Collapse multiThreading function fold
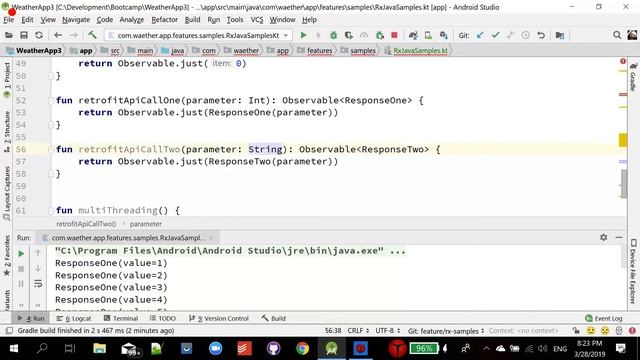Viewport: 640px width, 360px height. click(x=51, y=211)
